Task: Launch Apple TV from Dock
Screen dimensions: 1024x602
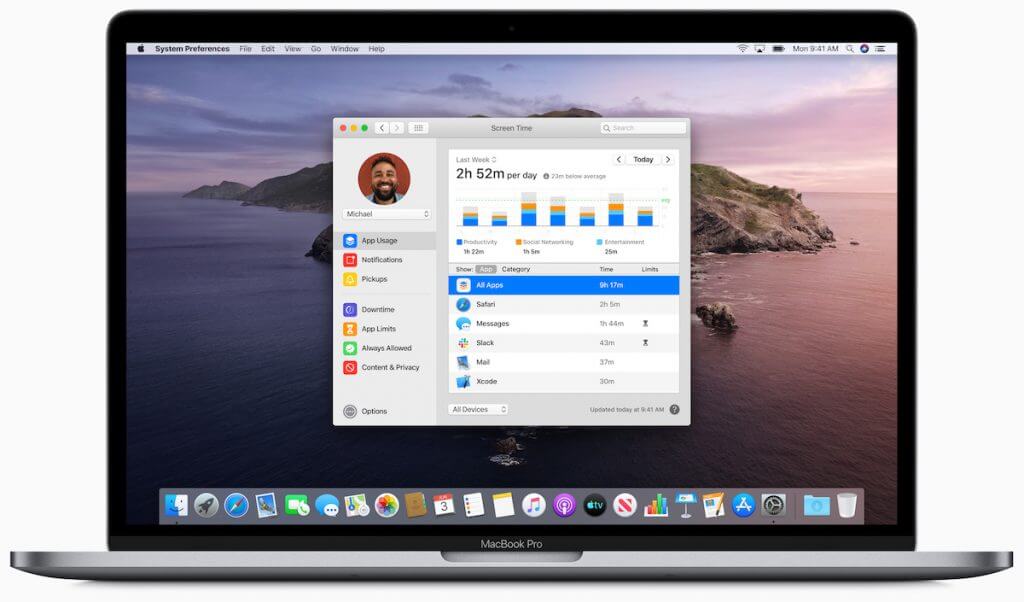Action: pyautogui.click(x=594, y=505)
